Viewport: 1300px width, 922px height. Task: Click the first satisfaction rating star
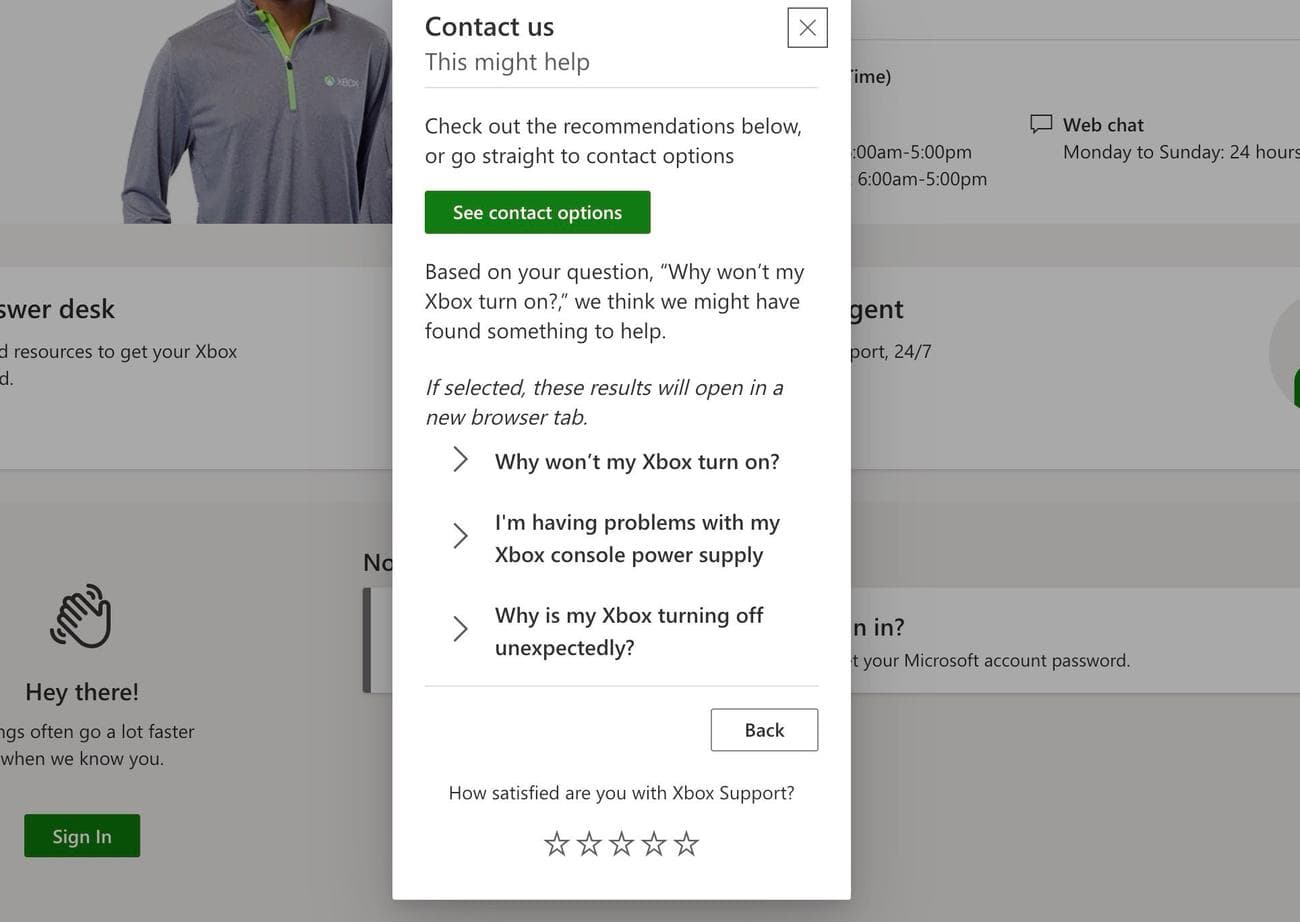pyautogui.click(x=557, y=843)
